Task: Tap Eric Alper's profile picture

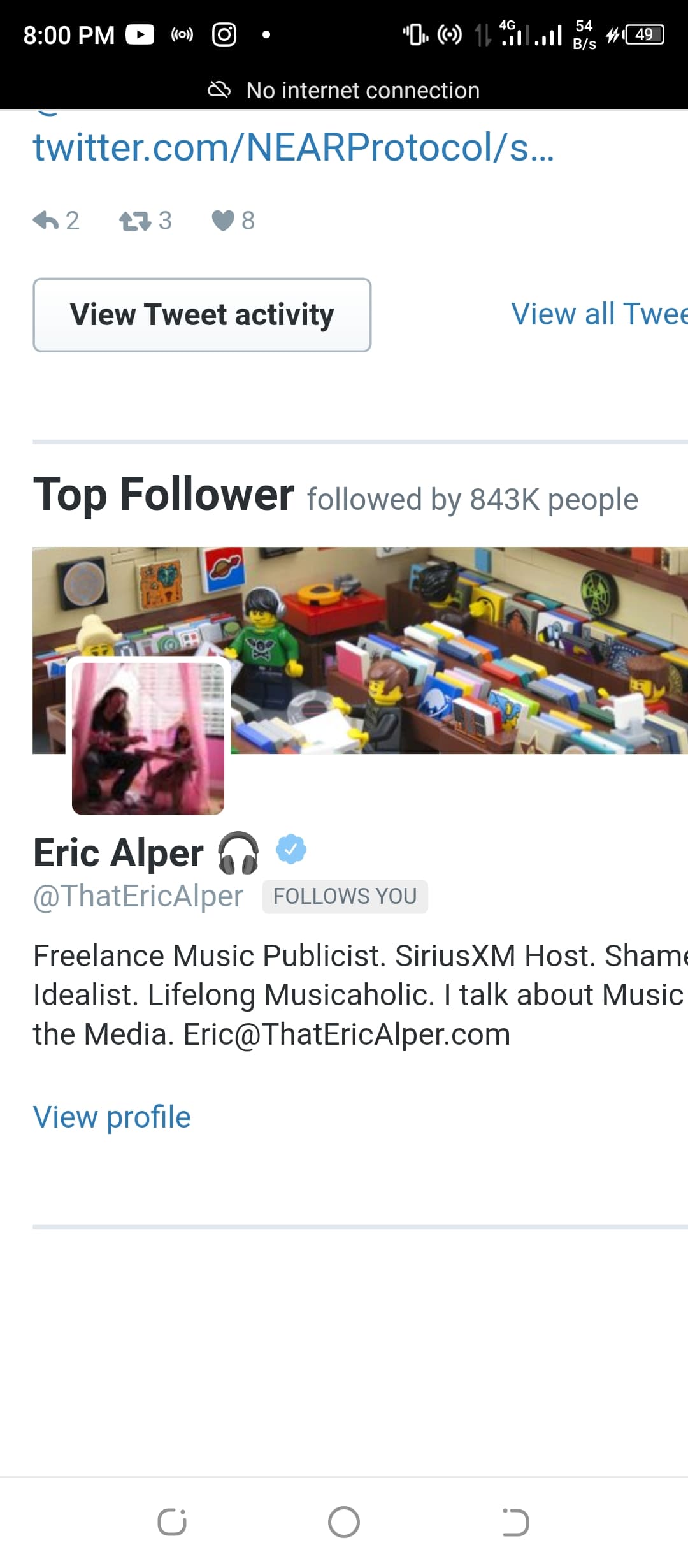Action: click(x=148, y=738)
